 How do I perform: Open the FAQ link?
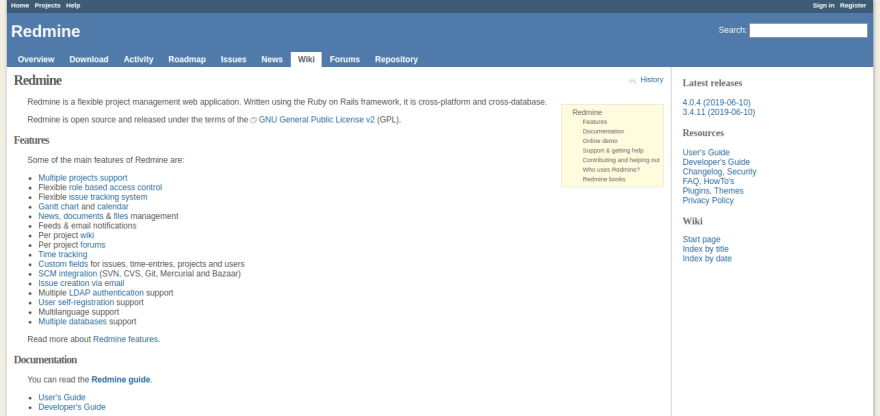(x=690, y=181)
